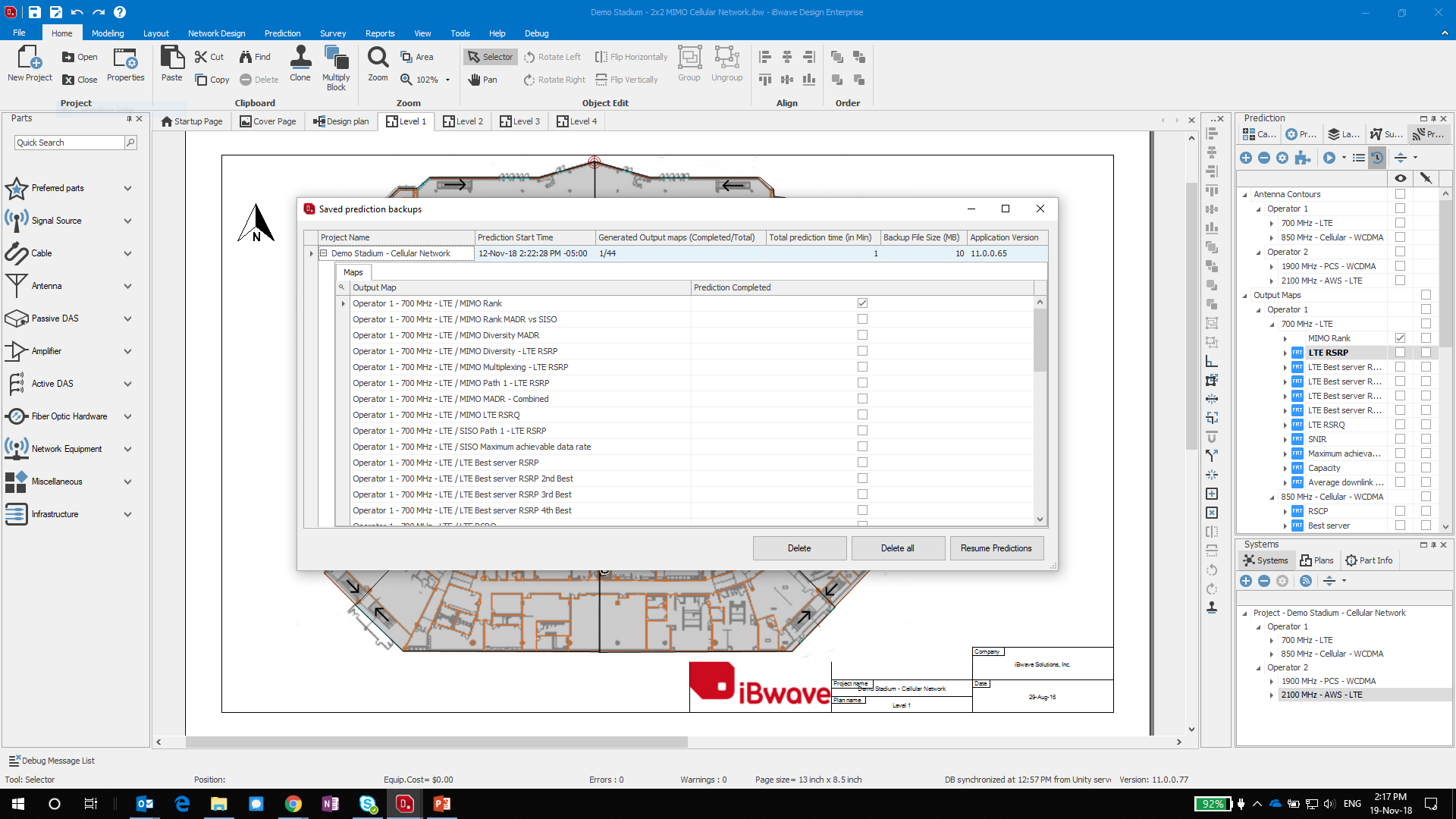Image resolution: width=1456 pixels, height=819 pixels.
Task: Toggle Antenna Contours visibility checkbox
Action: (1400, 194)
